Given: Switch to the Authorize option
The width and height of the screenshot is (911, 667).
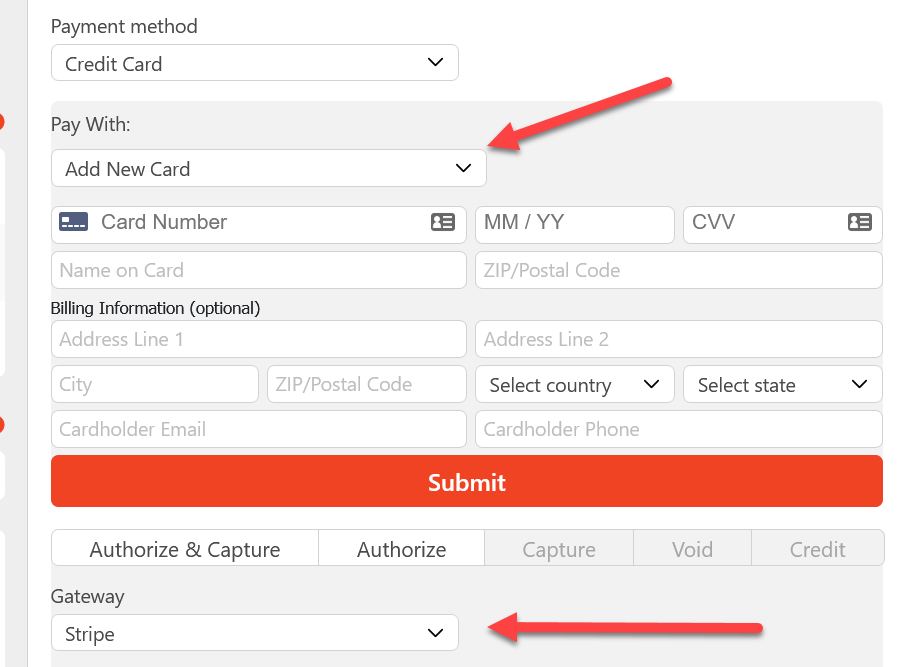Looking at the screenshot, I should (401, 548).
